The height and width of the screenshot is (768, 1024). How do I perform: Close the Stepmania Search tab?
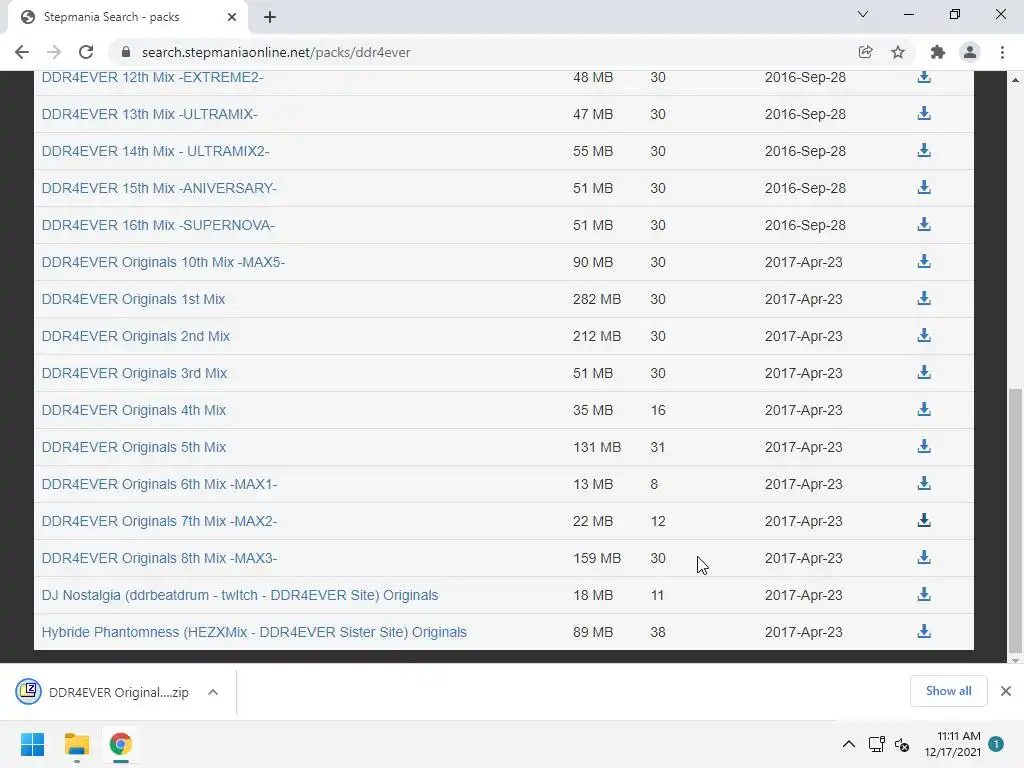coord(232,17)
